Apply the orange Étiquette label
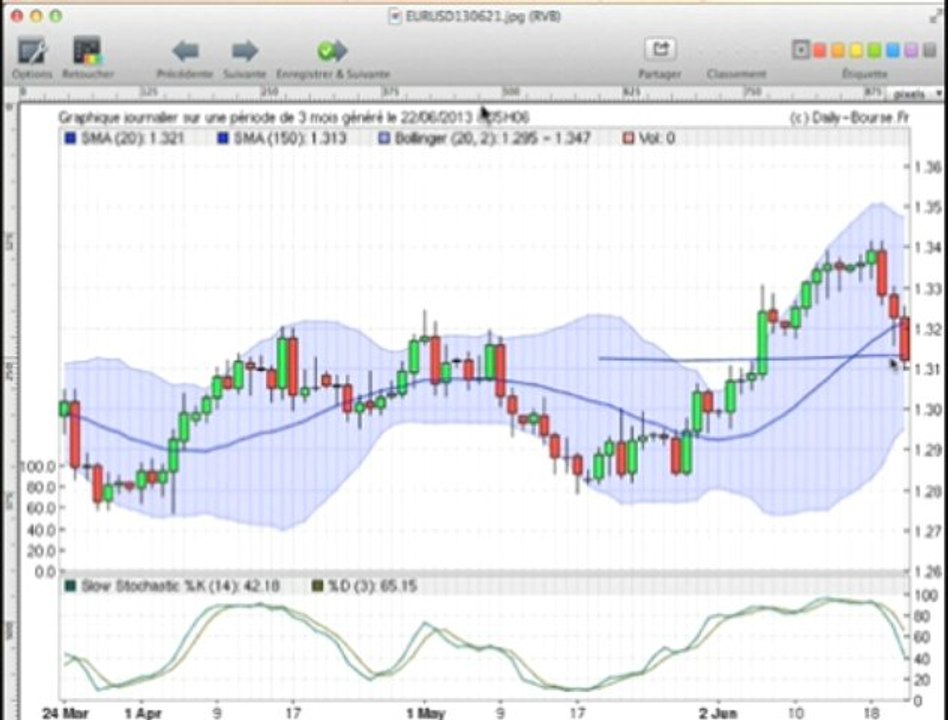The height and width of the screenshot is (720, 948). (x=837, y=51)
